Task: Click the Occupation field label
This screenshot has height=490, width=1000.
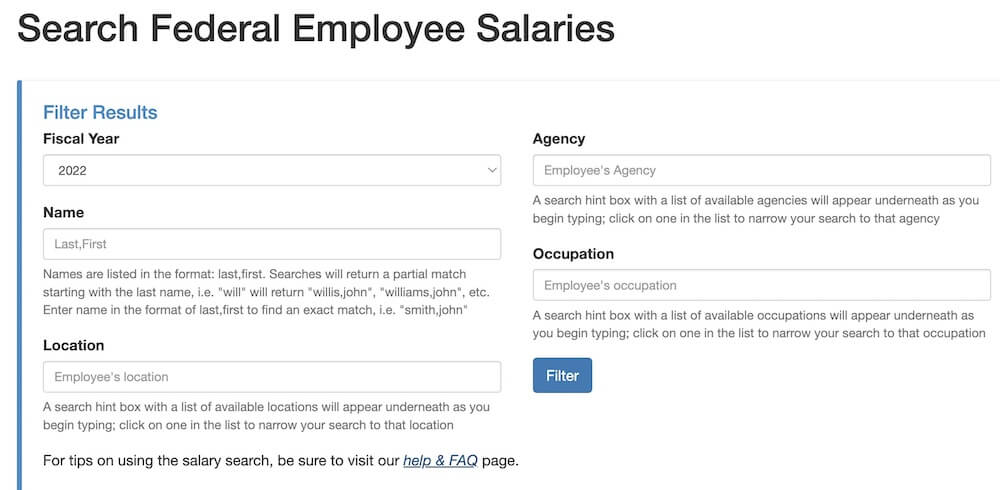Action: click(x=573, y=254)
